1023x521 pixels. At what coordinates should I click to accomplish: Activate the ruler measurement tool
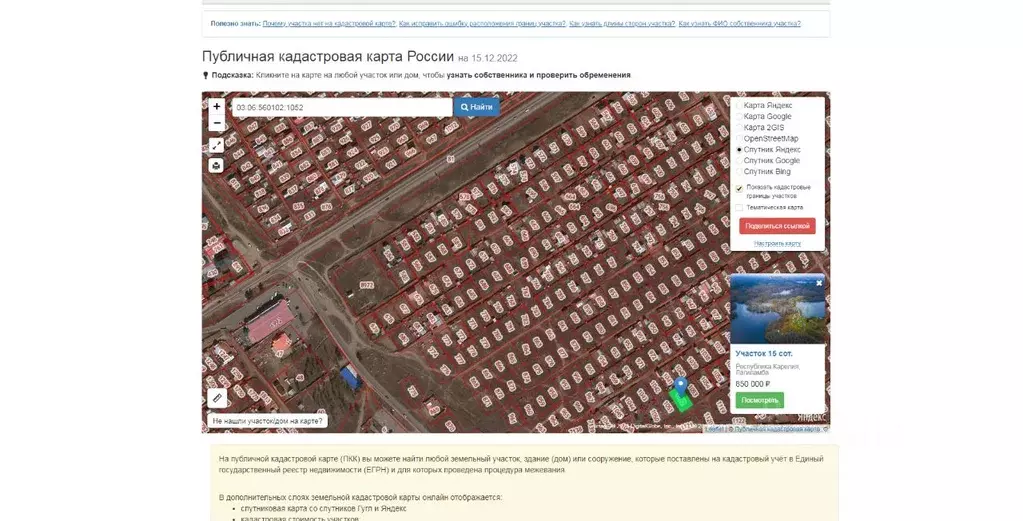(x=217, y=397)
